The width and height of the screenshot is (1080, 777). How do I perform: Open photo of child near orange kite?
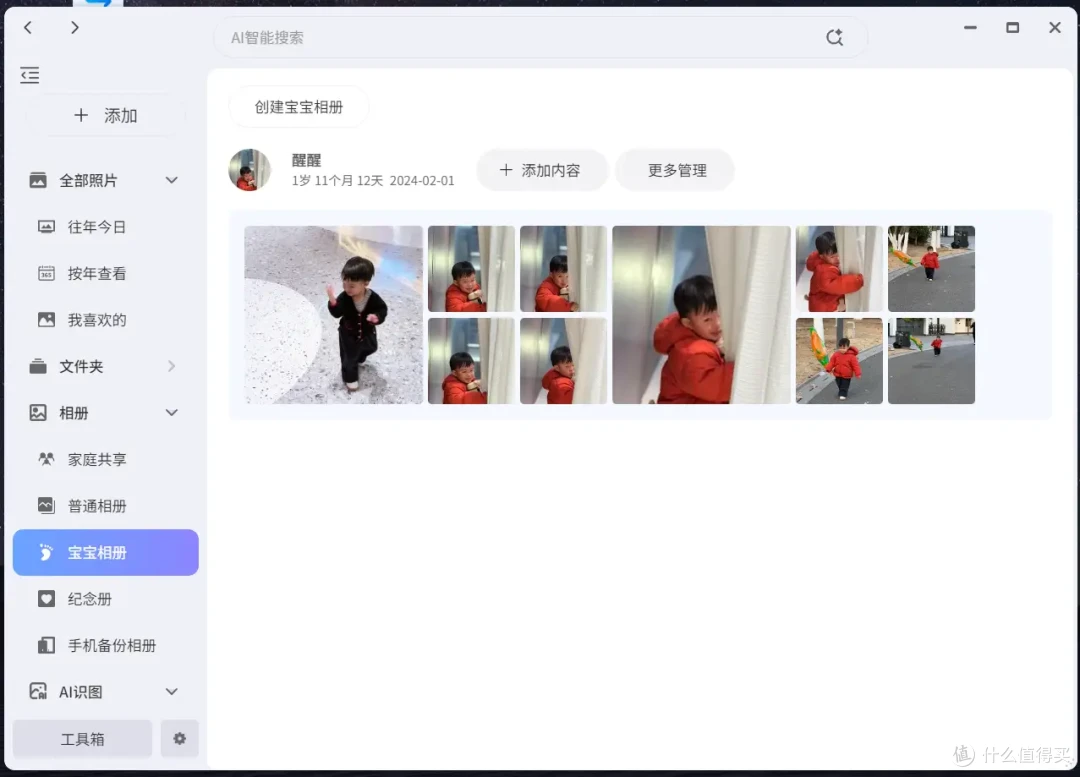point(839,361)
